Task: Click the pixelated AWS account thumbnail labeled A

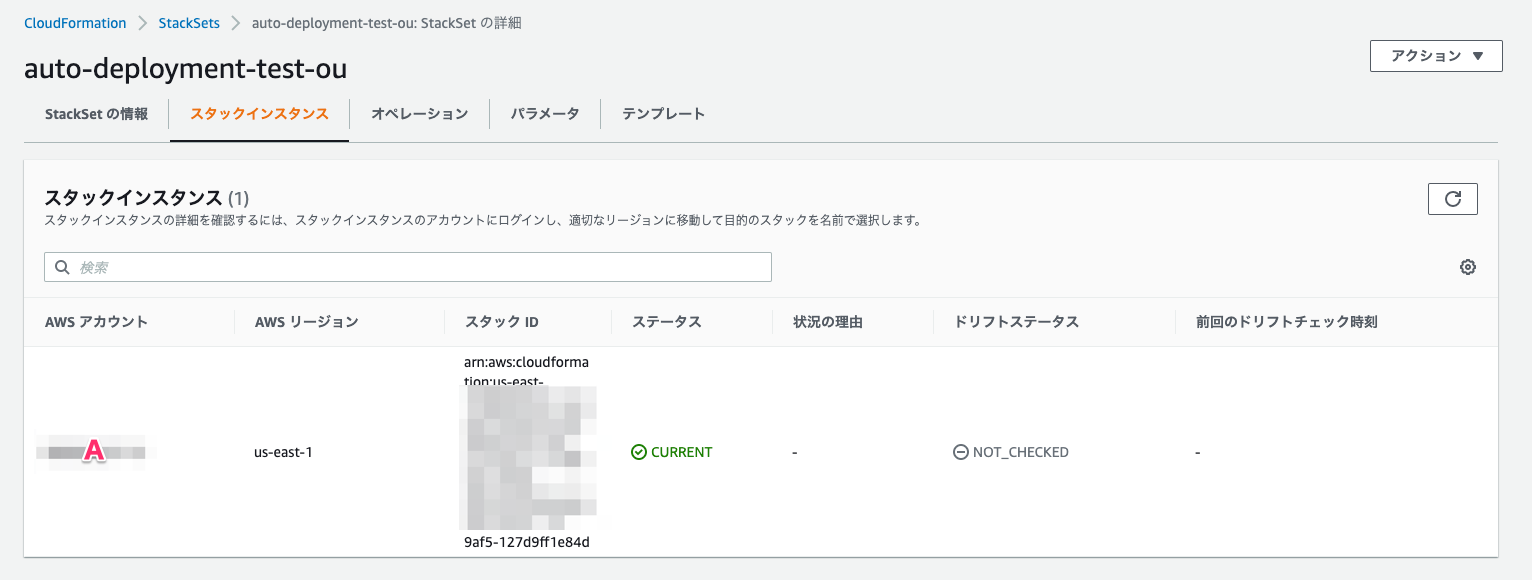Action: [x=95, y=451]
